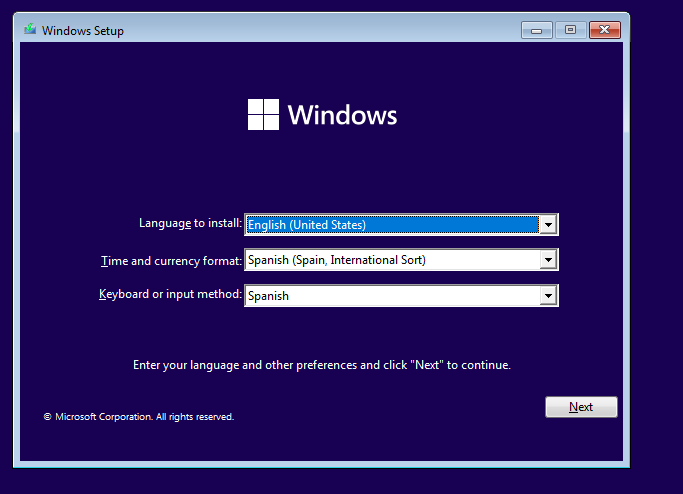Open the Language to install combo box
683x494 pixels.
401,225
